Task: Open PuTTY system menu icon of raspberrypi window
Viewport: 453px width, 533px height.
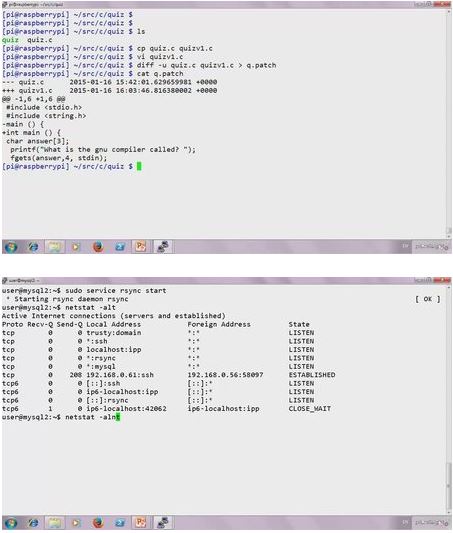Action: pyautogui.click(x=4, y=4)
